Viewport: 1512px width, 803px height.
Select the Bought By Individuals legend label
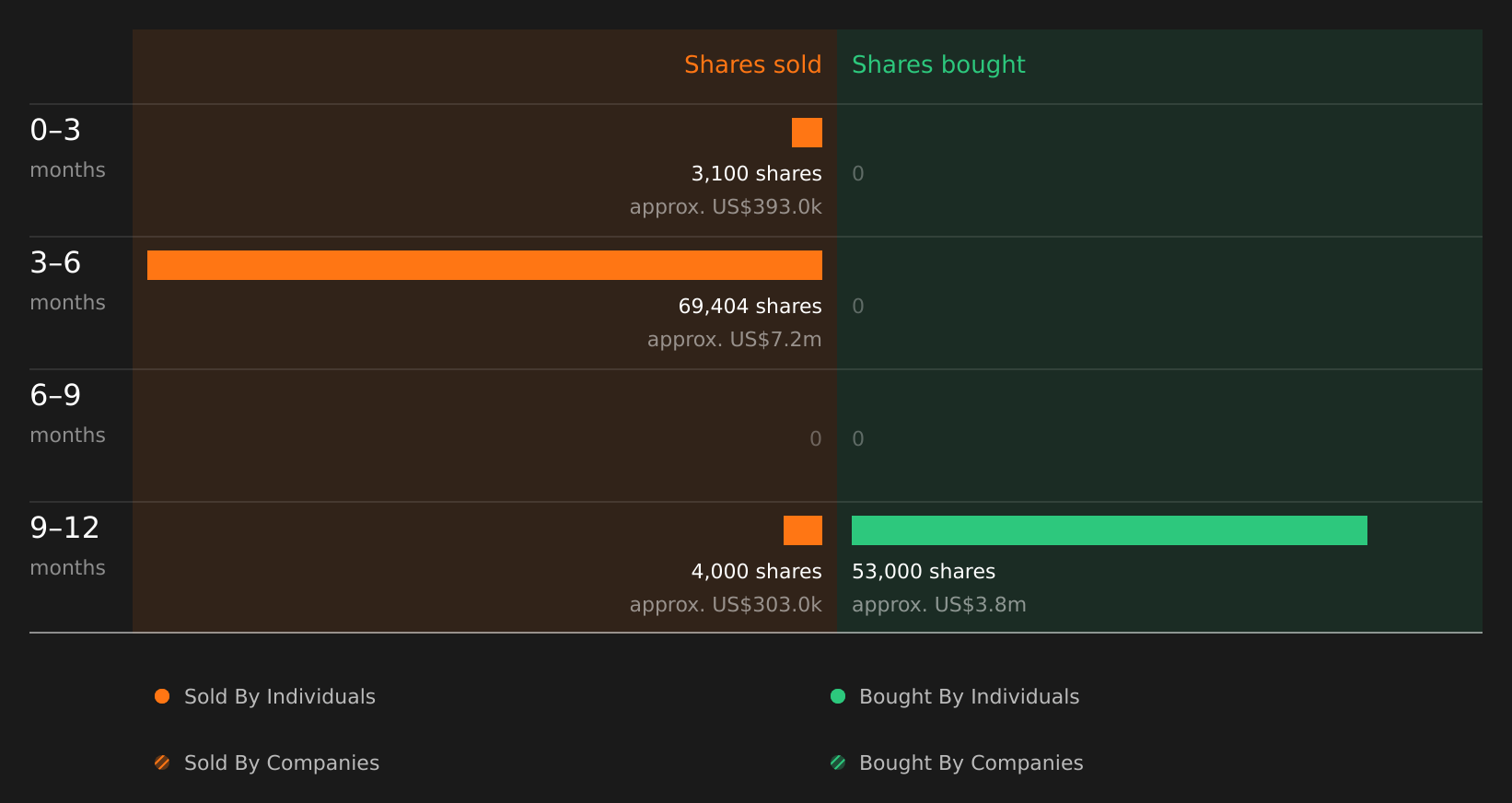coord(970,697)
